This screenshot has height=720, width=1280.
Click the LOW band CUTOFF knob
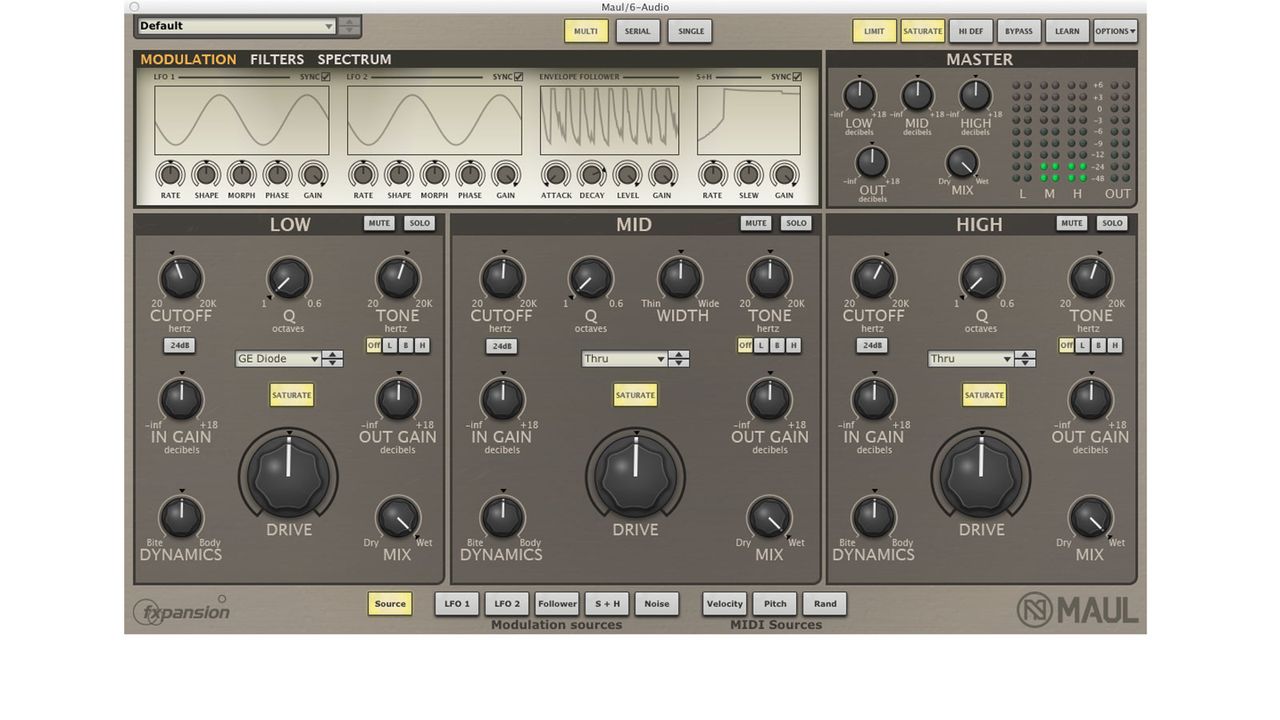(181, 278)
